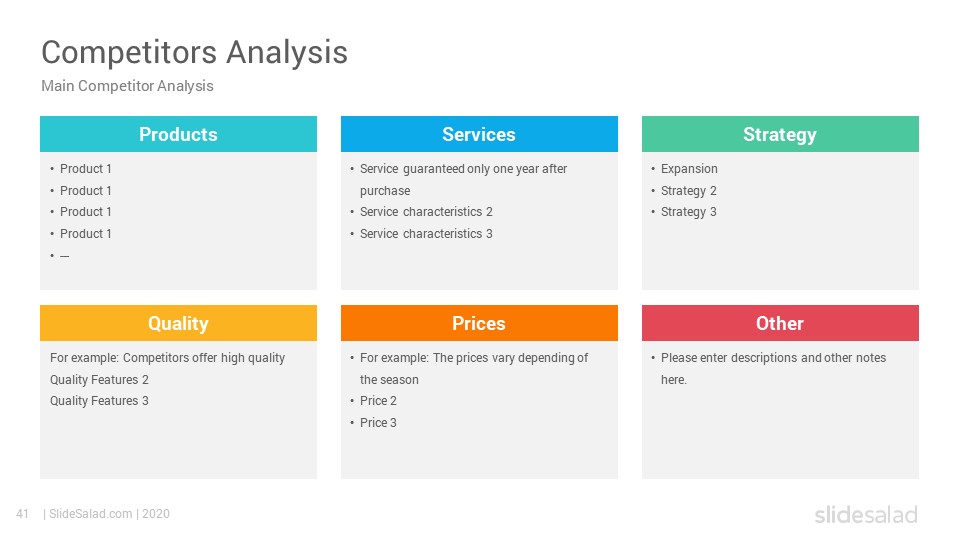This screenshot has width=960, height=540.
Task: Click Service characteristics 2 text
Action: 426,212
